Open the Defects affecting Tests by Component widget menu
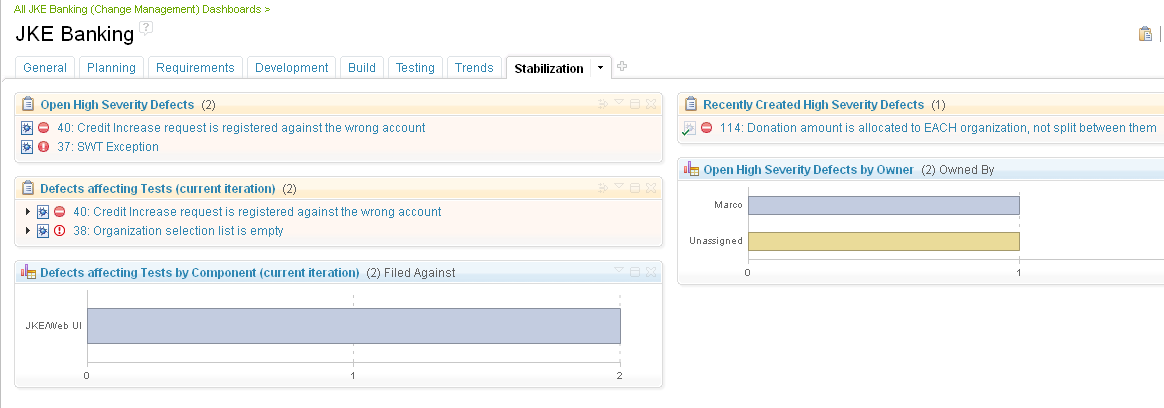This screenshot has width=1164, height=408. (619, 270)
